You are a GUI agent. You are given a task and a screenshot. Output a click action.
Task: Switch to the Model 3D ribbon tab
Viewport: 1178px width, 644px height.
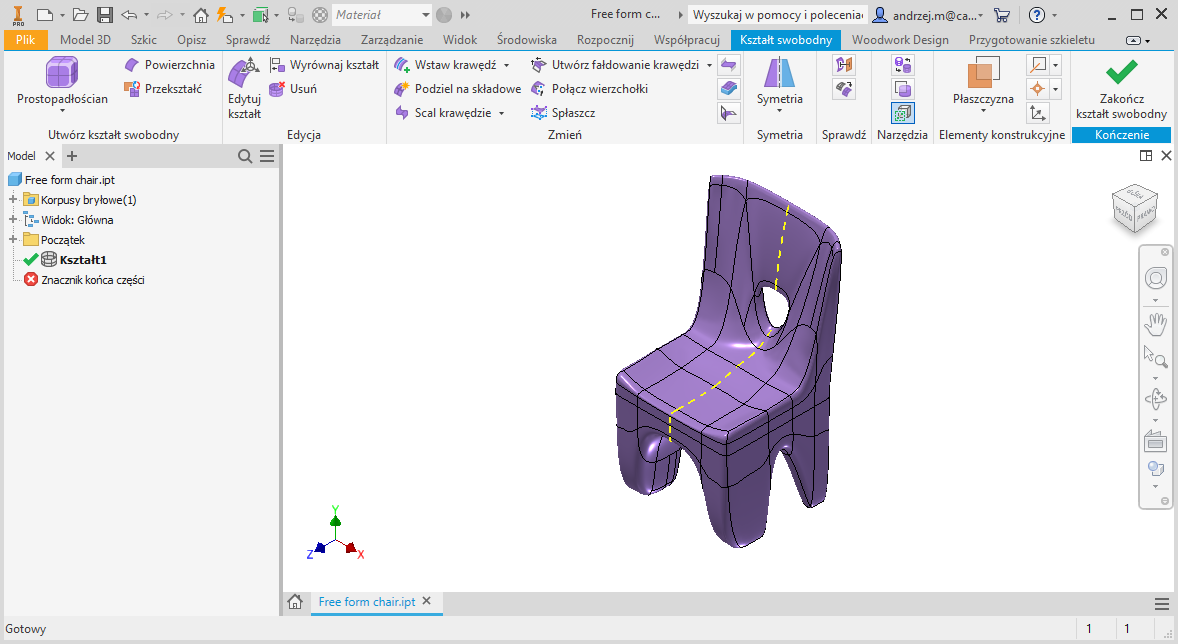85,40
